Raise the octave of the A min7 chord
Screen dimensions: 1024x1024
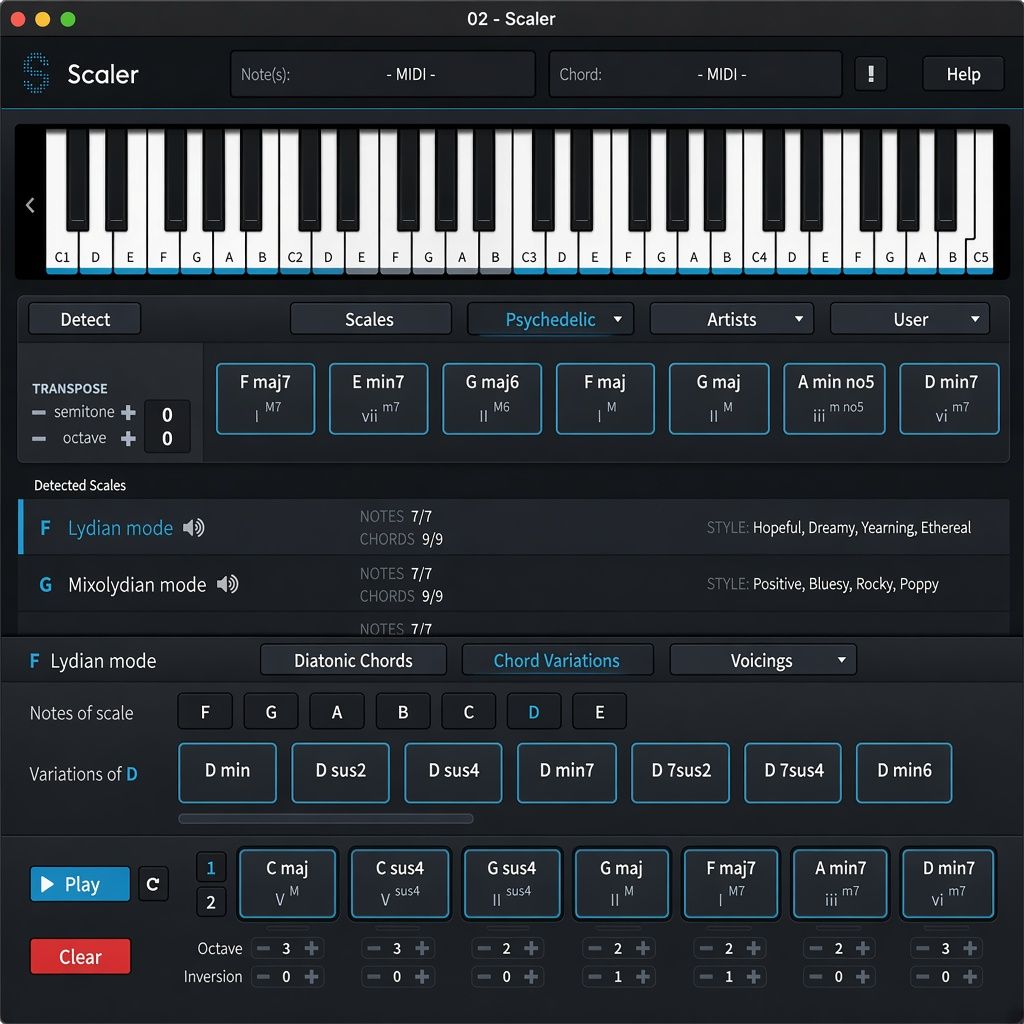coord(863,948)
